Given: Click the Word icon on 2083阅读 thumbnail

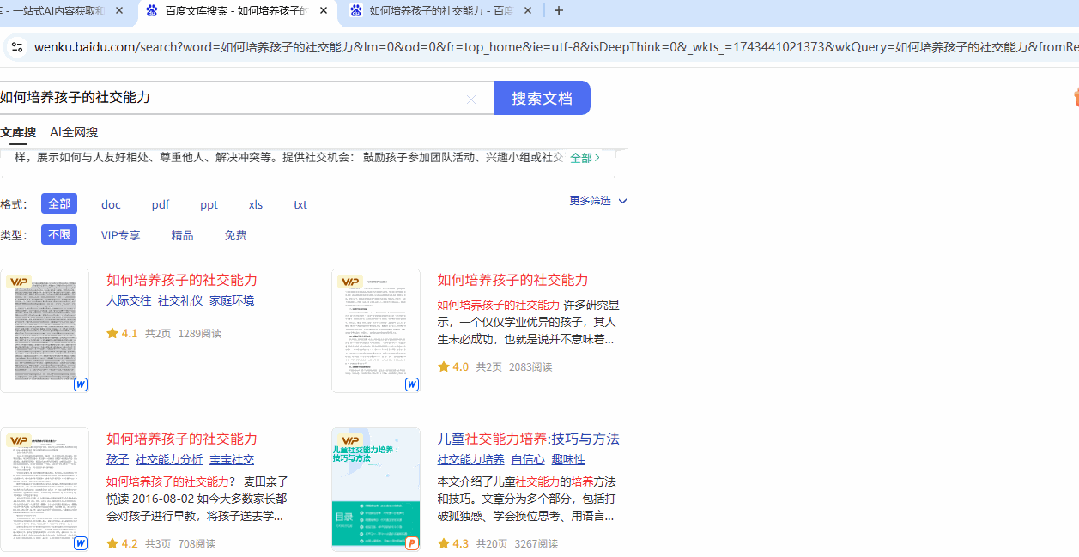Looking at the screenshot, I should 412,384.
